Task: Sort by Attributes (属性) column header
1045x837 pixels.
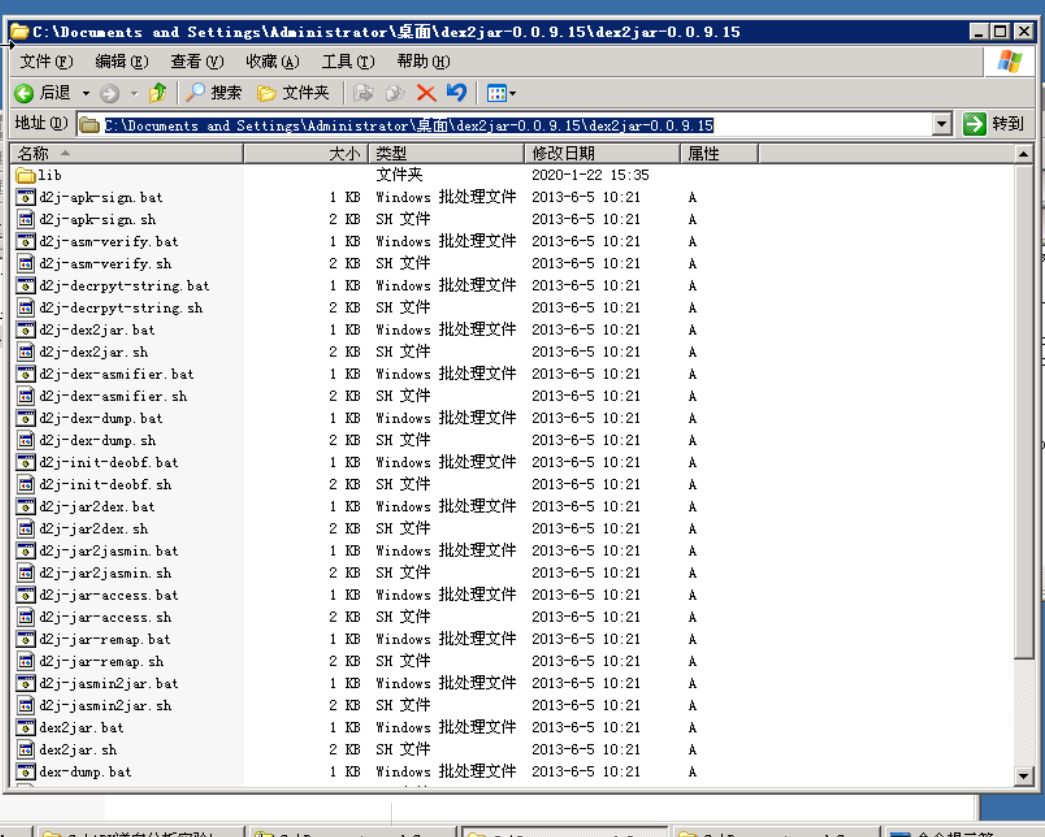Action: [x=719, y=153]
